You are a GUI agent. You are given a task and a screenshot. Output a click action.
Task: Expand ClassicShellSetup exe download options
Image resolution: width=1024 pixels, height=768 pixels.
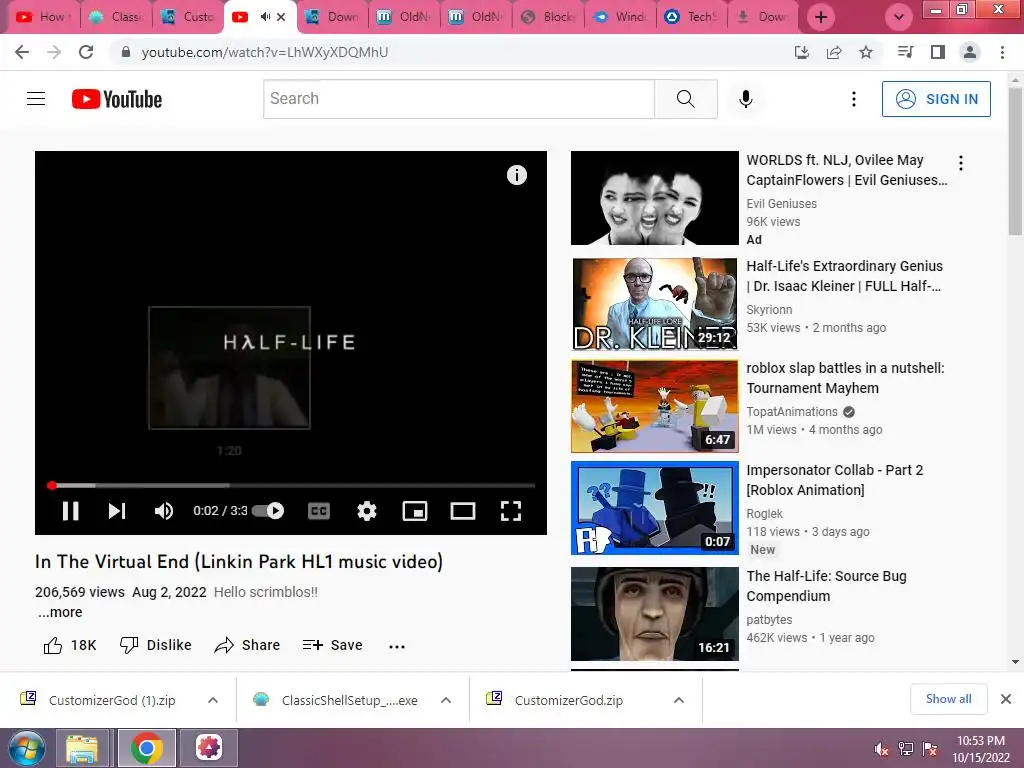pos(446,700)
